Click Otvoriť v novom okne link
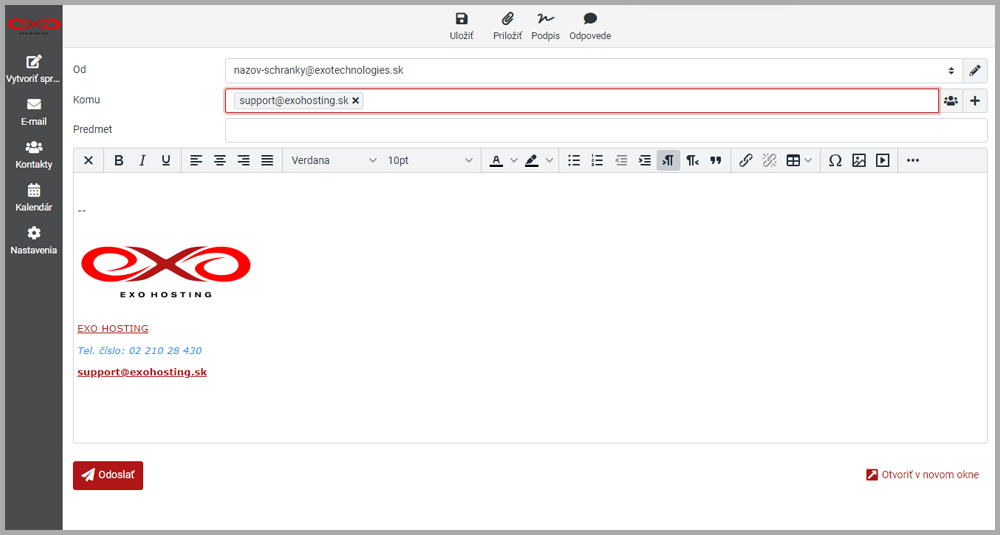1000x535 pixels. tap(922, 475)
